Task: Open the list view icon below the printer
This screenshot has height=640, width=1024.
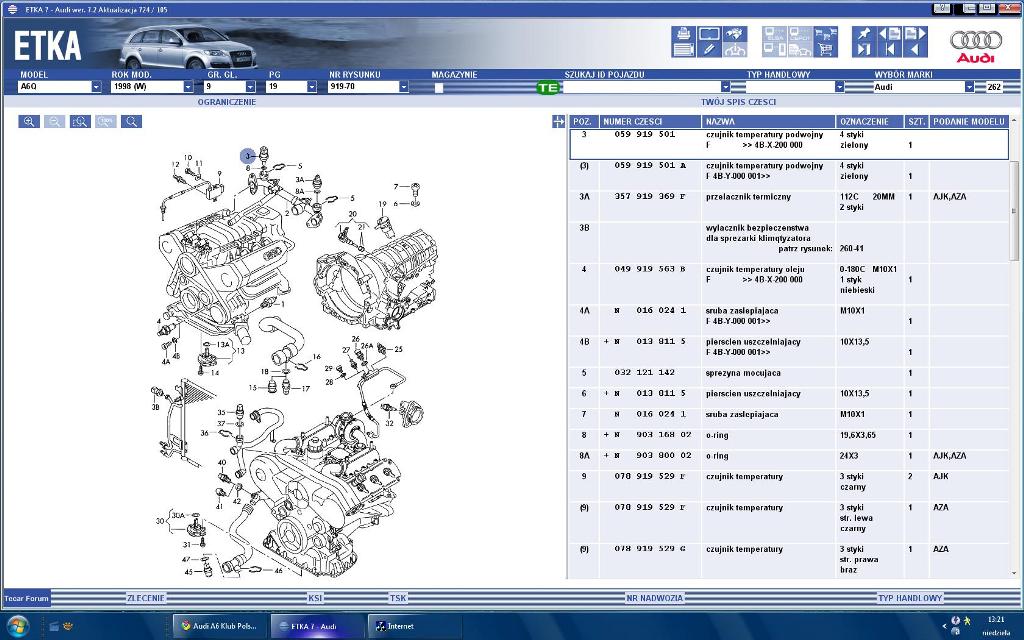Action: (684, 50)
